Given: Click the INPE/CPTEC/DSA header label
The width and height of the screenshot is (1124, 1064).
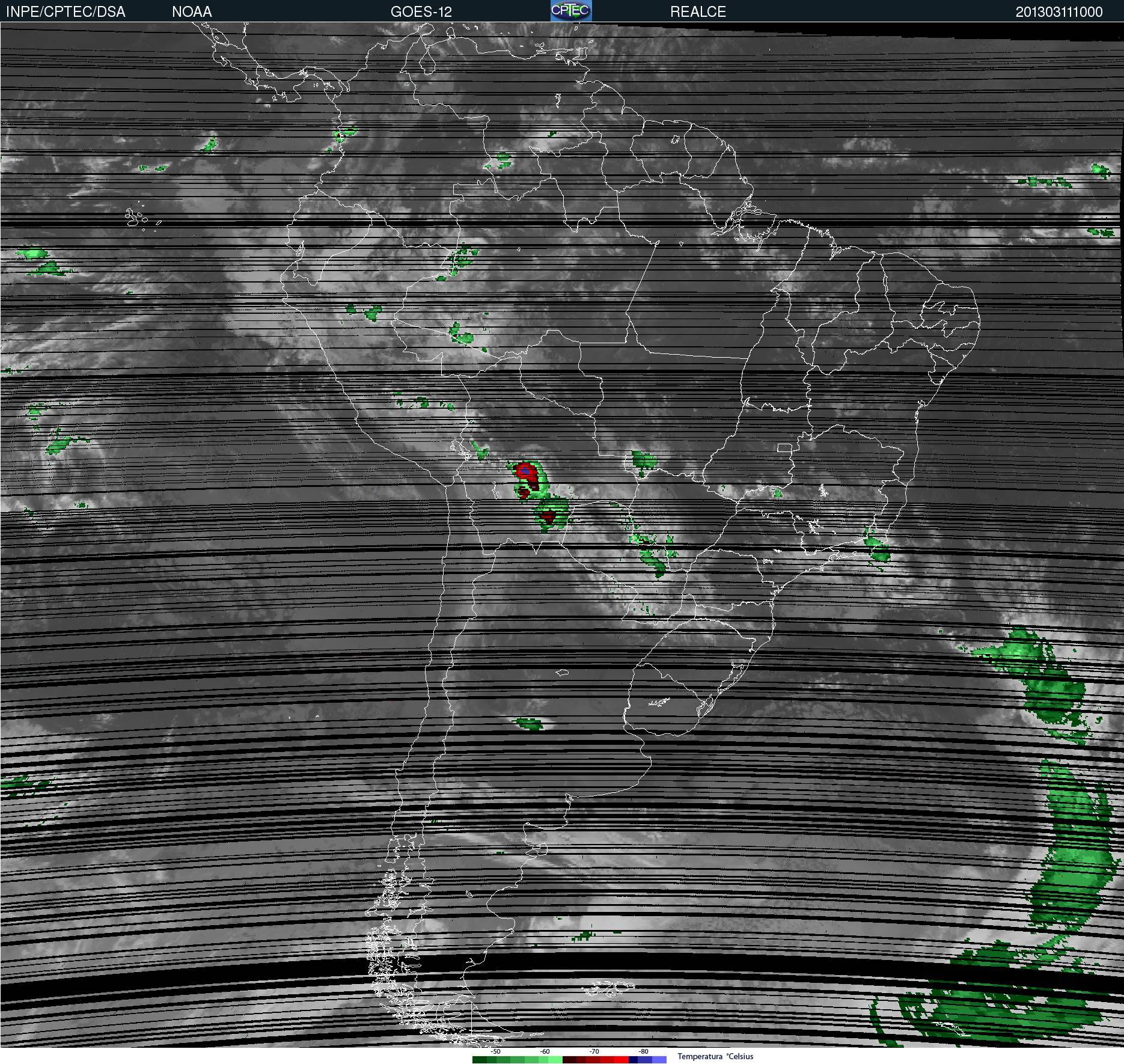Looking at the screenshot, I should [66, 12].
